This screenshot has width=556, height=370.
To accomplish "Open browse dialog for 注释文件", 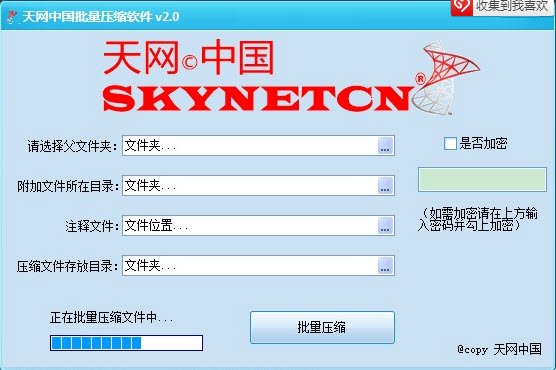I will pos(385,226).
